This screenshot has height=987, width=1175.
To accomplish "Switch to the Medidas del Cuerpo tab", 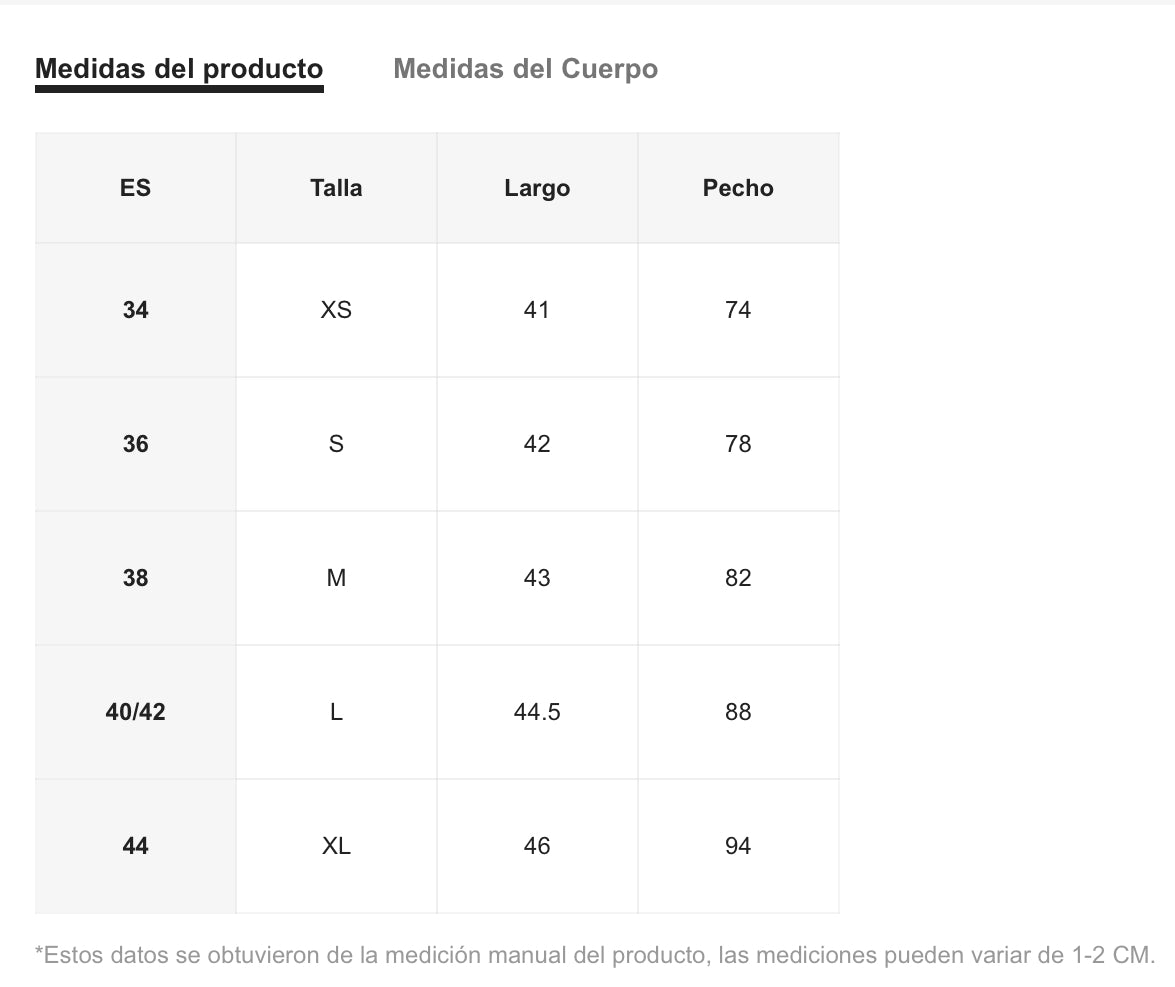I will click(x=525, y=69).
